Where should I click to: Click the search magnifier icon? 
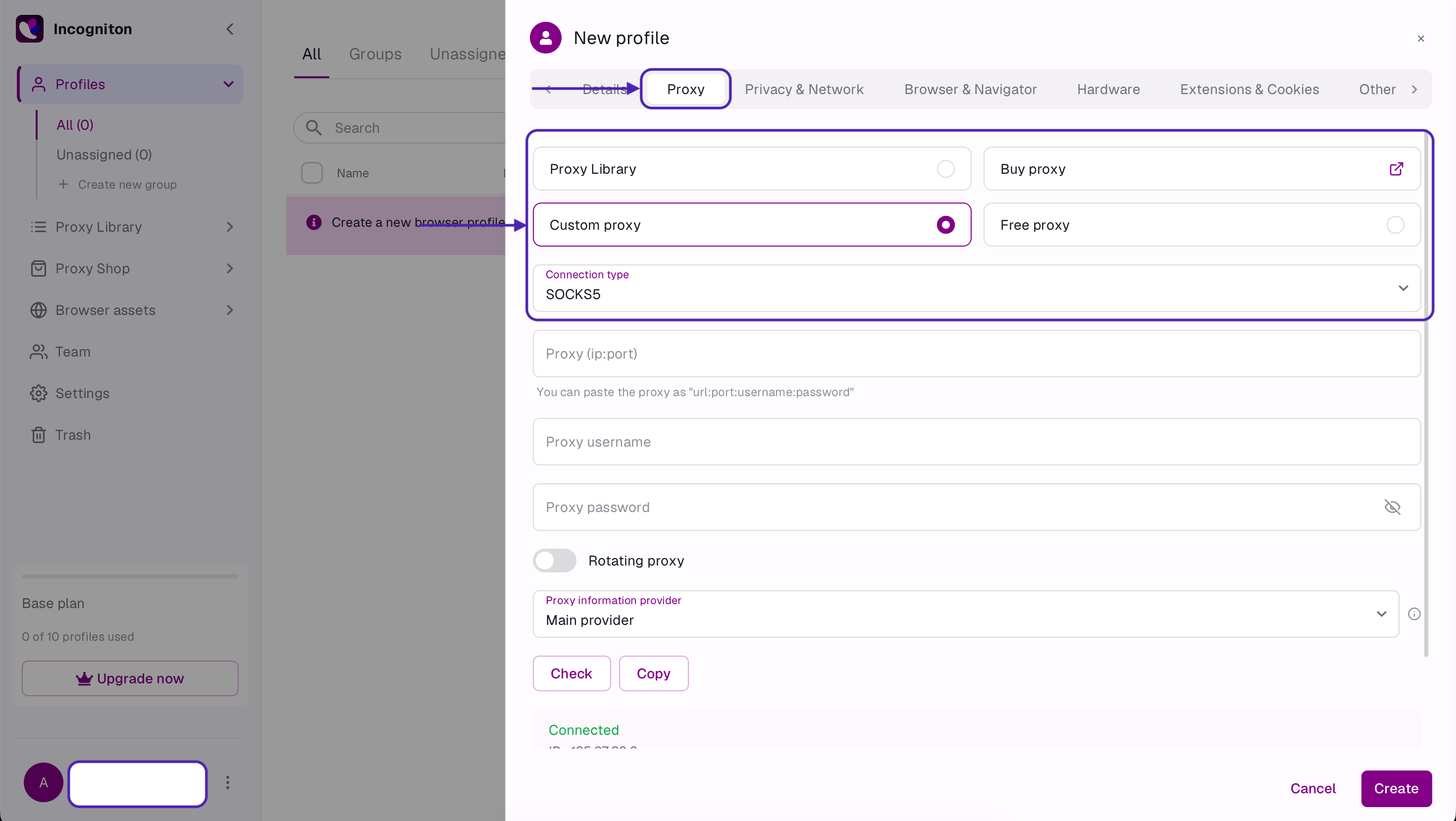313,128
